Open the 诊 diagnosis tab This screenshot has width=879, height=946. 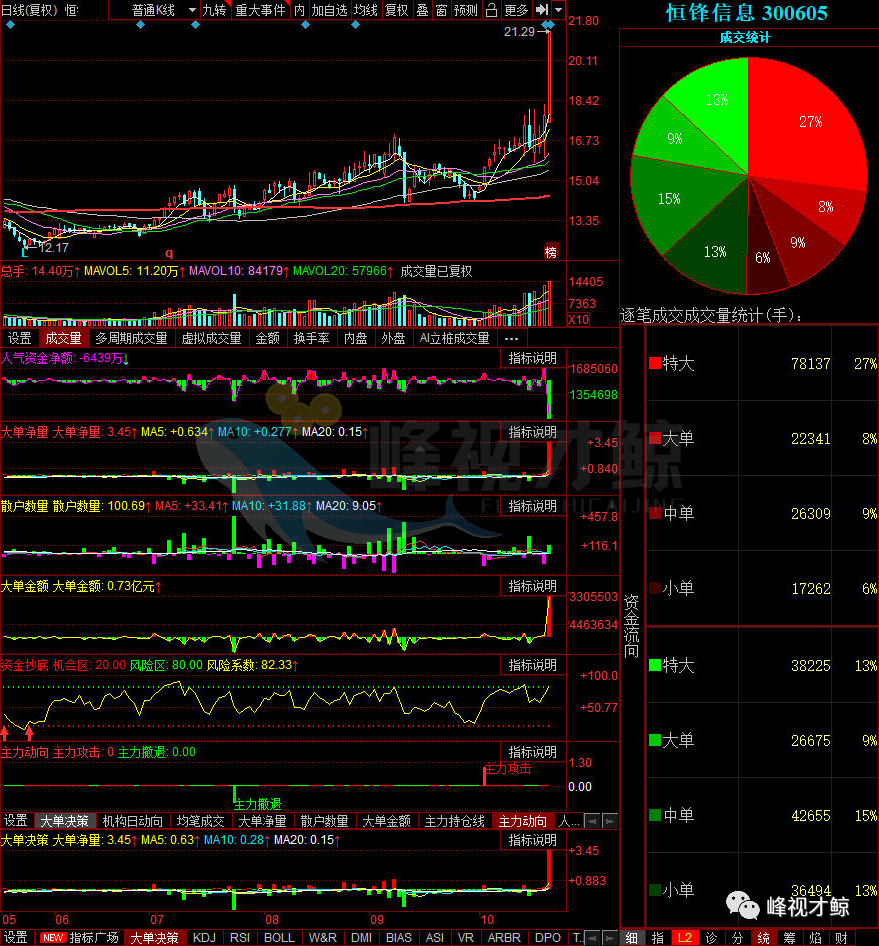[711, 938]
